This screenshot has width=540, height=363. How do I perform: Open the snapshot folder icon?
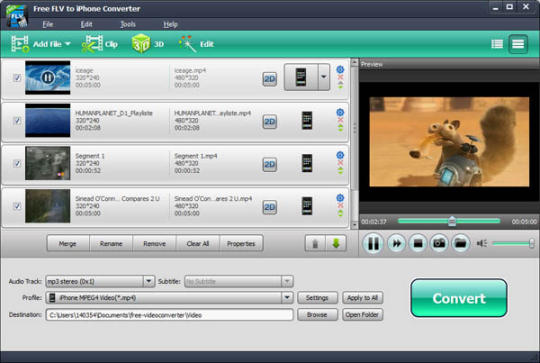click(x=460, y=243)
